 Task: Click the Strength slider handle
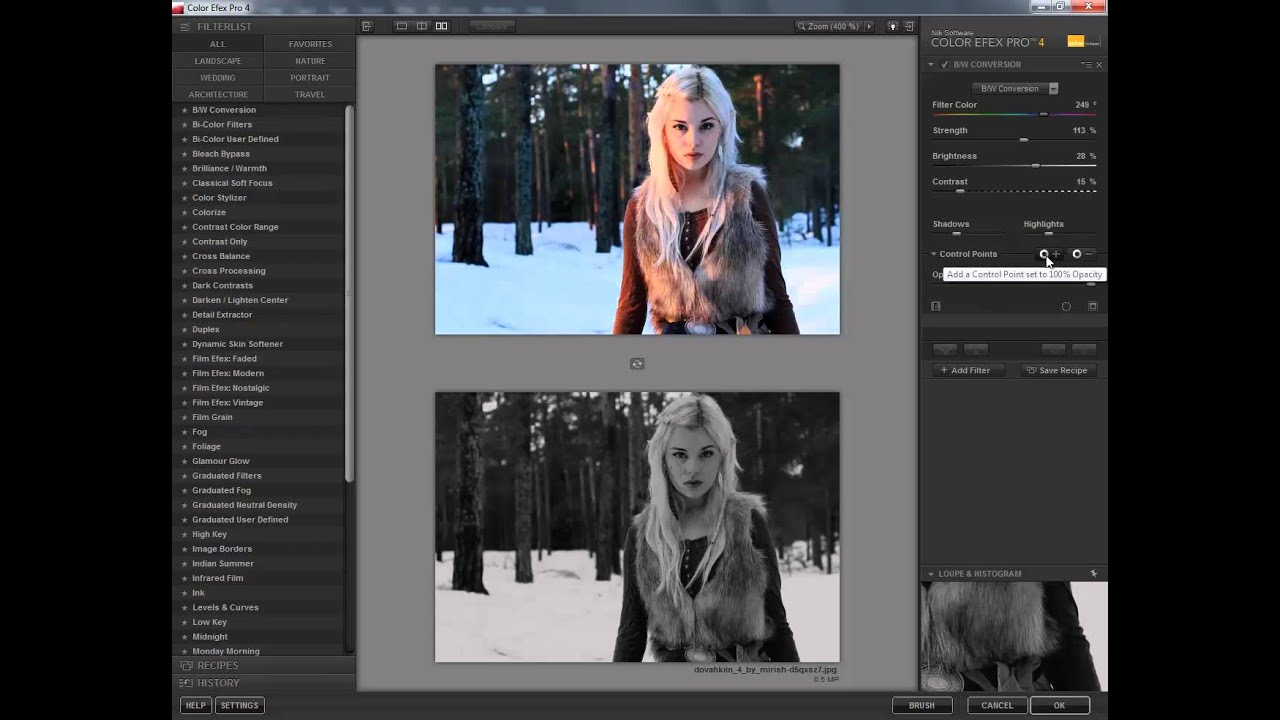1023,140
